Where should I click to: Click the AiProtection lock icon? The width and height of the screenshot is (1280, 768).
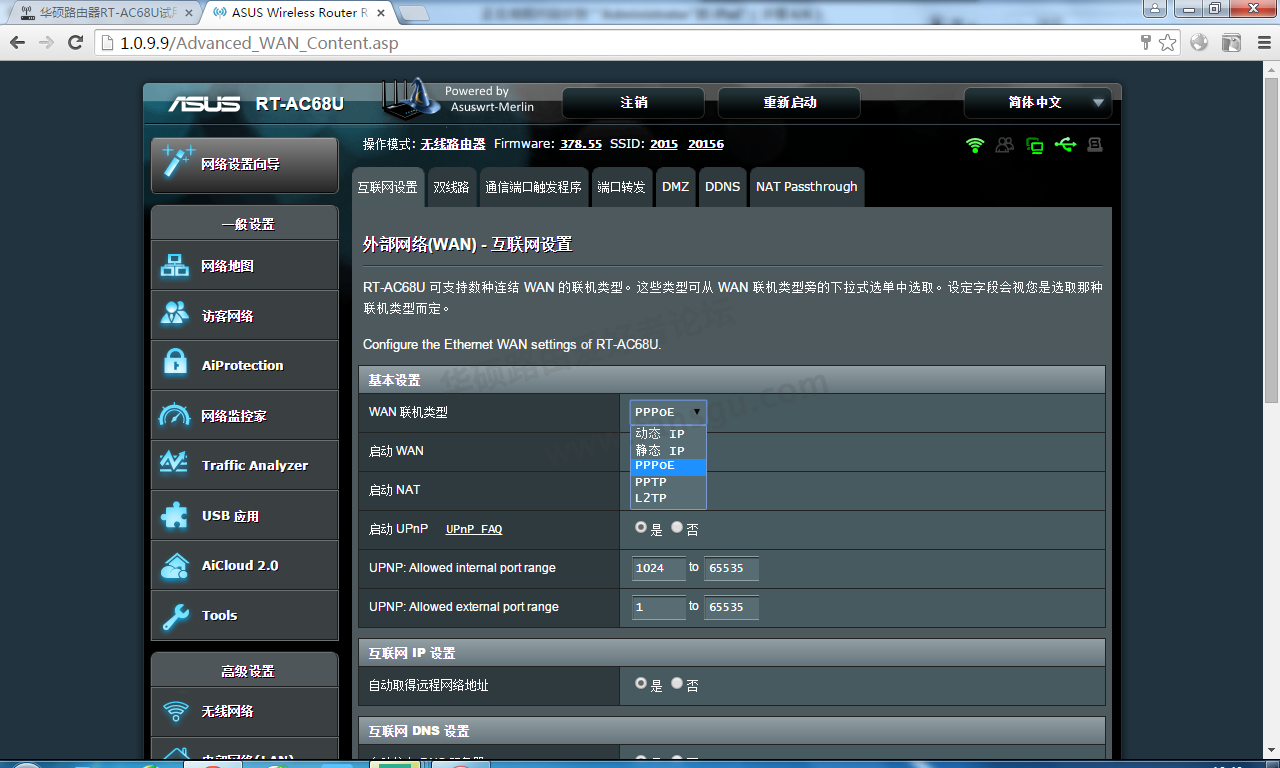tap(175, 364)
